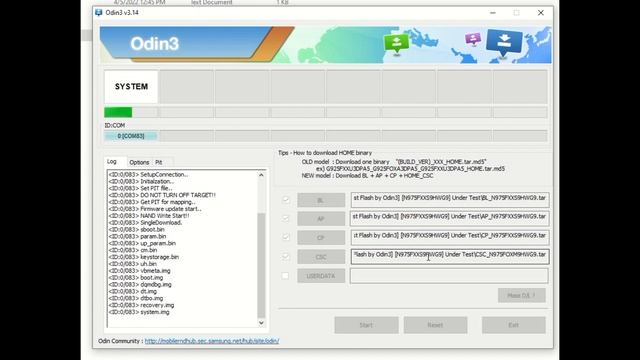Click the AP file button
Screen dimensions: 640x360
click(x=321, y=219)
